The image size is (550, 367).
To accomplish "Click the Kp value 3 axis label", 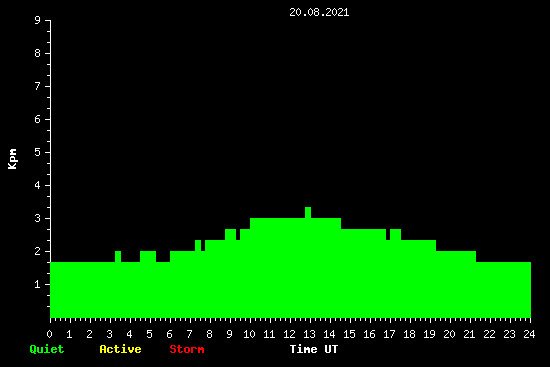I will tap(38, 218).
